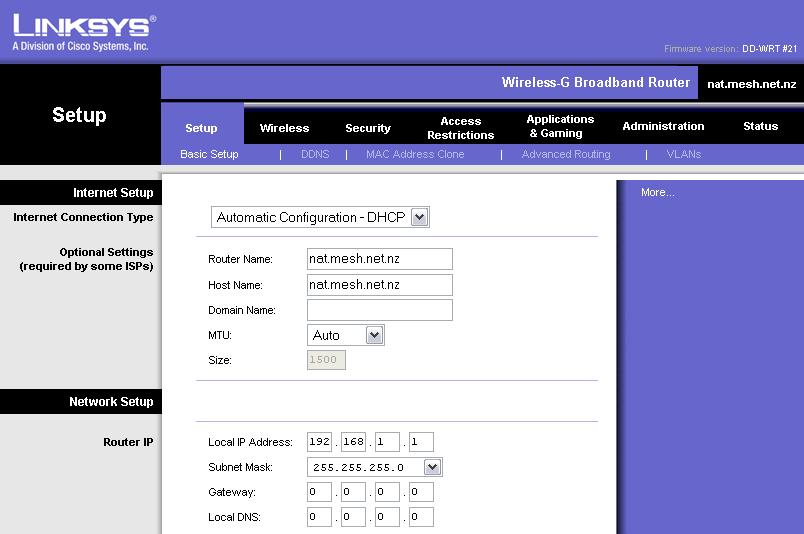The height and width of the screenshot is (534, 804).
Task: Open the MAC Address Clone sub-tab
Action: coord(415,154)
